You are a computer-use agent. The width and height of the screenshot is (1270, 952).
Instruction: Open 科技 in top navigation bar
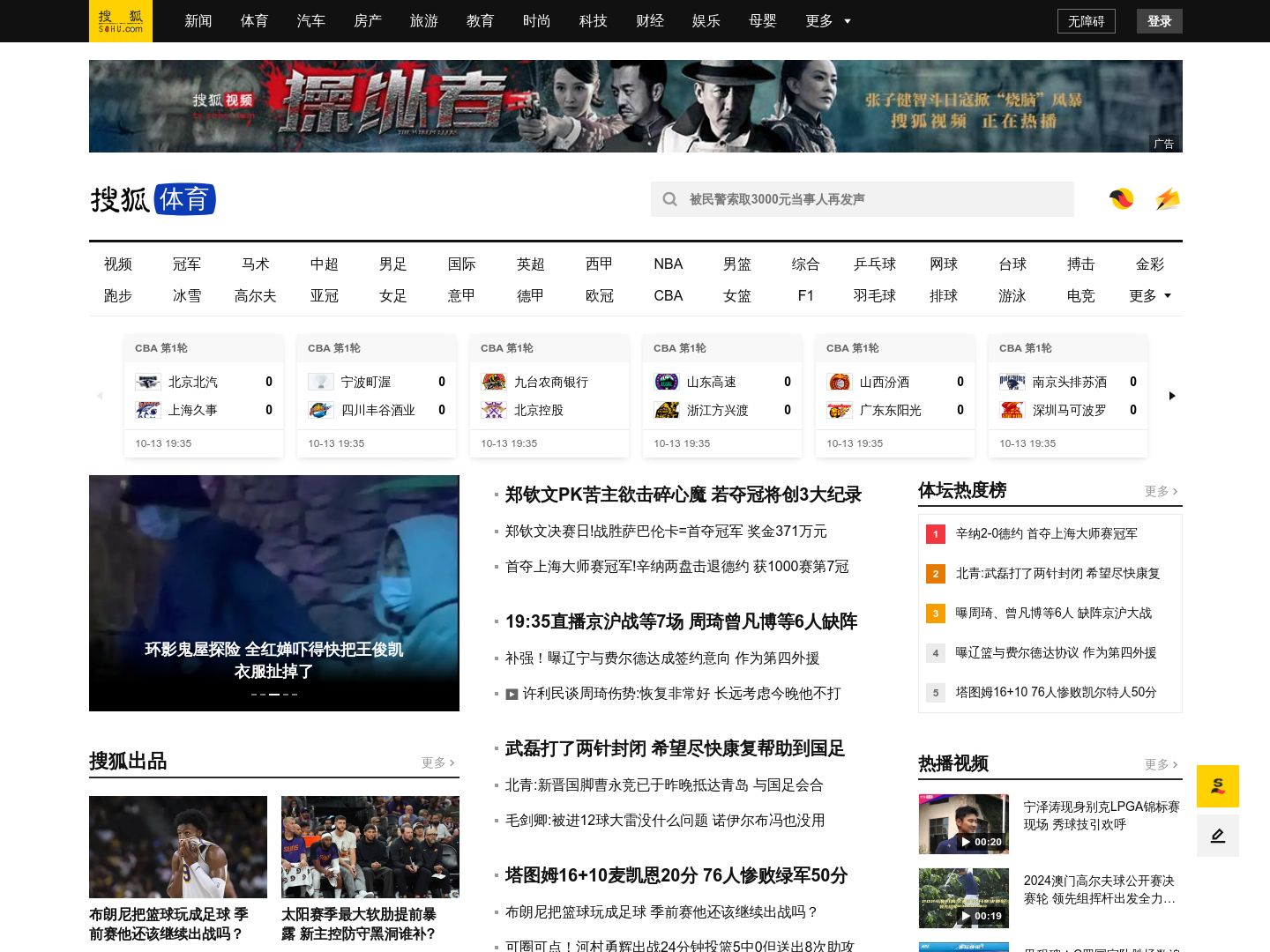[x=594, y=21]
